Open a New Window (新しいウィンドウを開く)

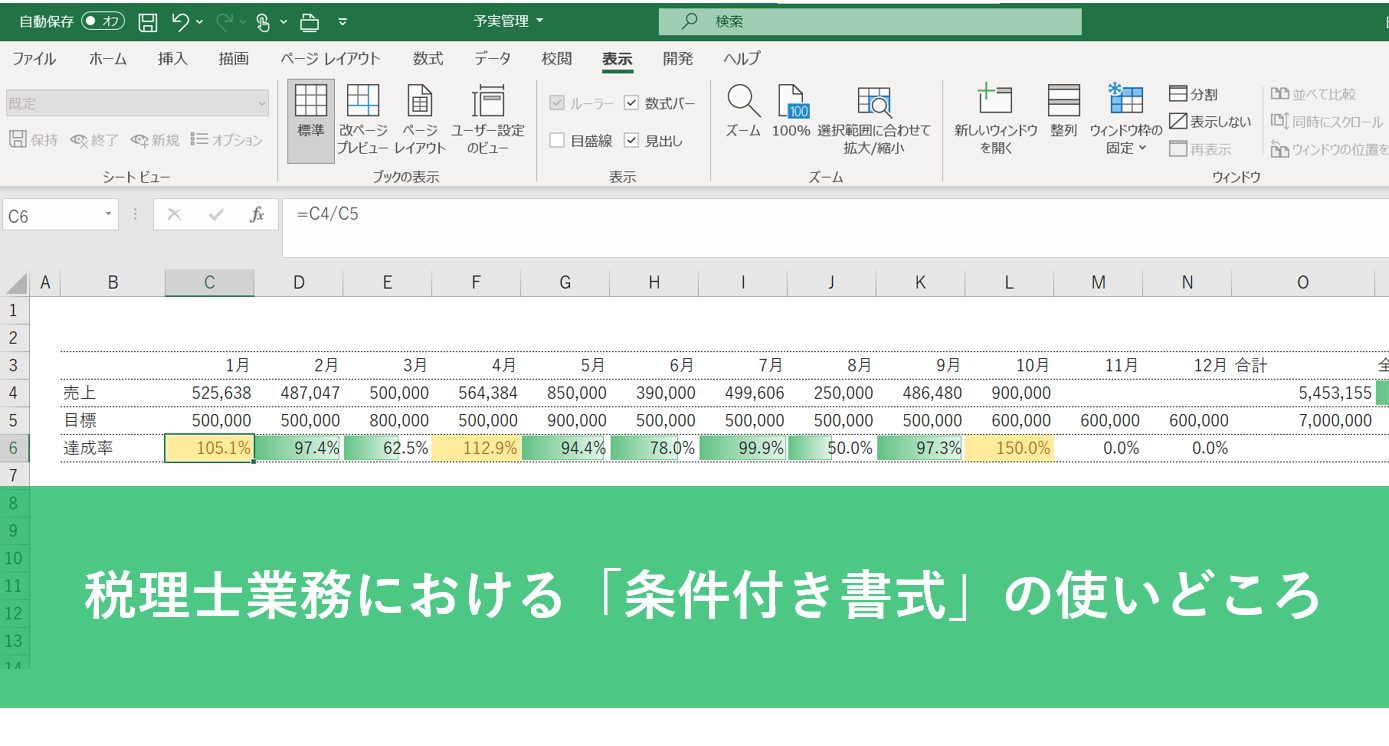click(x=995, y=119)
